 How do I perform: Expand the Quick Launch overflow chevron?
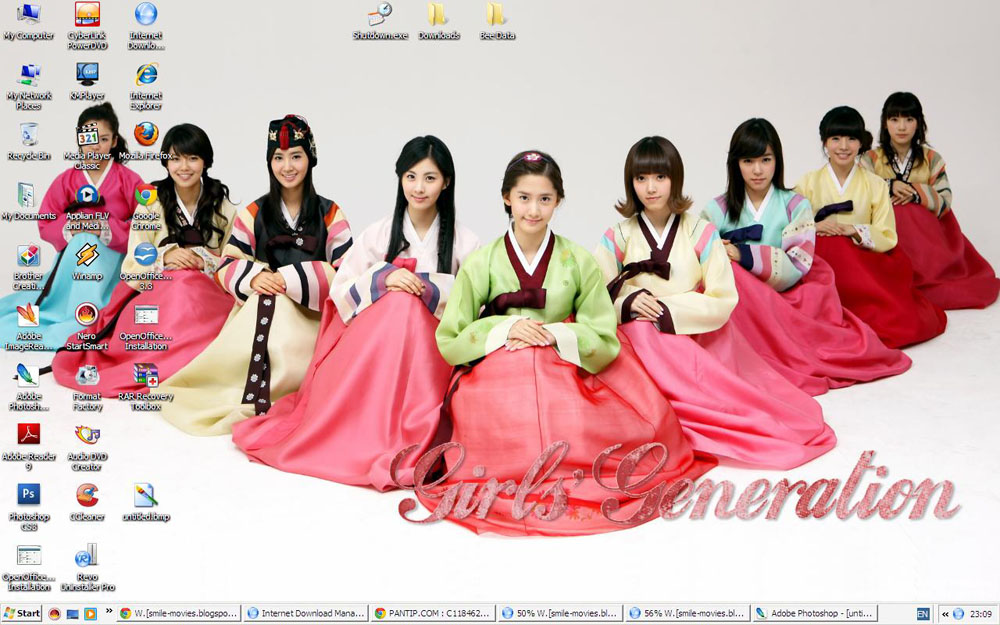coord(108,611)
